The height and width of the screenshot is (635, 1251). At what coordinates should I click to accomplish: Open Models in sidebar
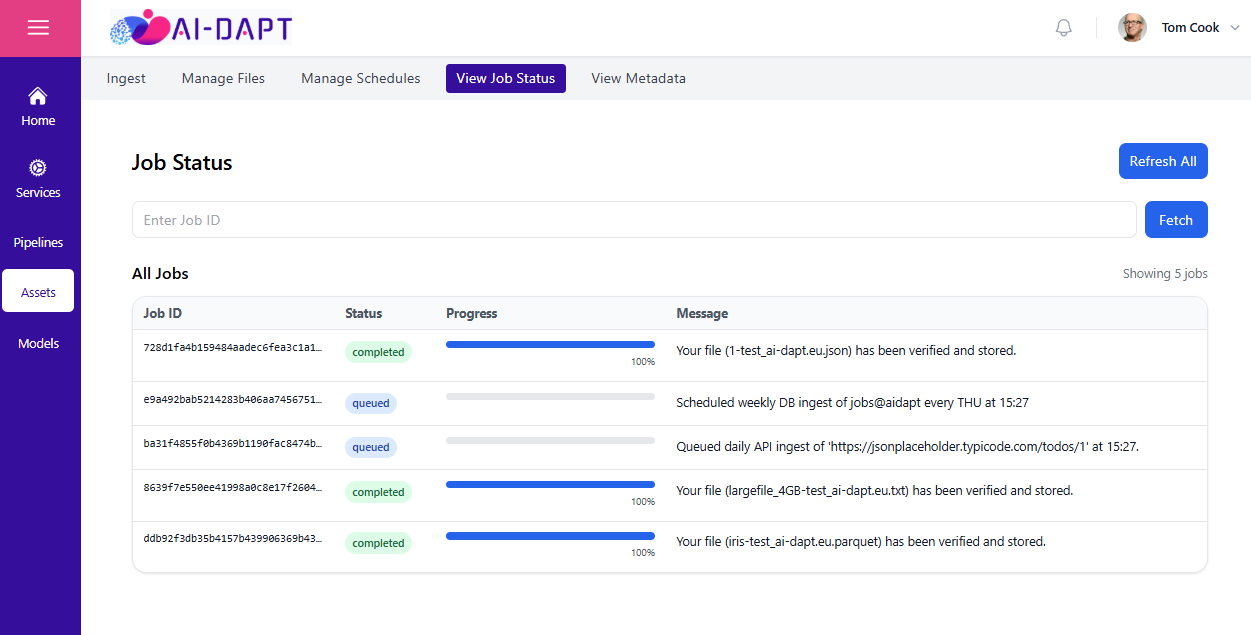point(38,343)
